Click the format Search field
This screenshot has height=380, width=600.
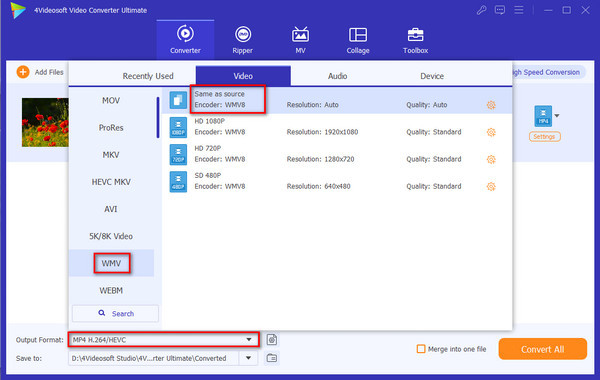pyautogui.click(x=115, y=313)
